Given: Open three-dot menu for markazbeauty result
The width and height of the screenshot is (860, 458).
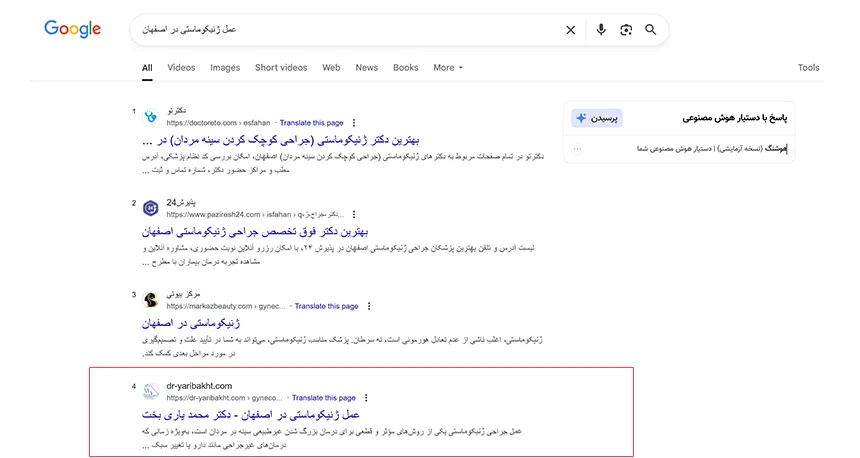Looking at the screenshot, I should (x=369, y=306).
